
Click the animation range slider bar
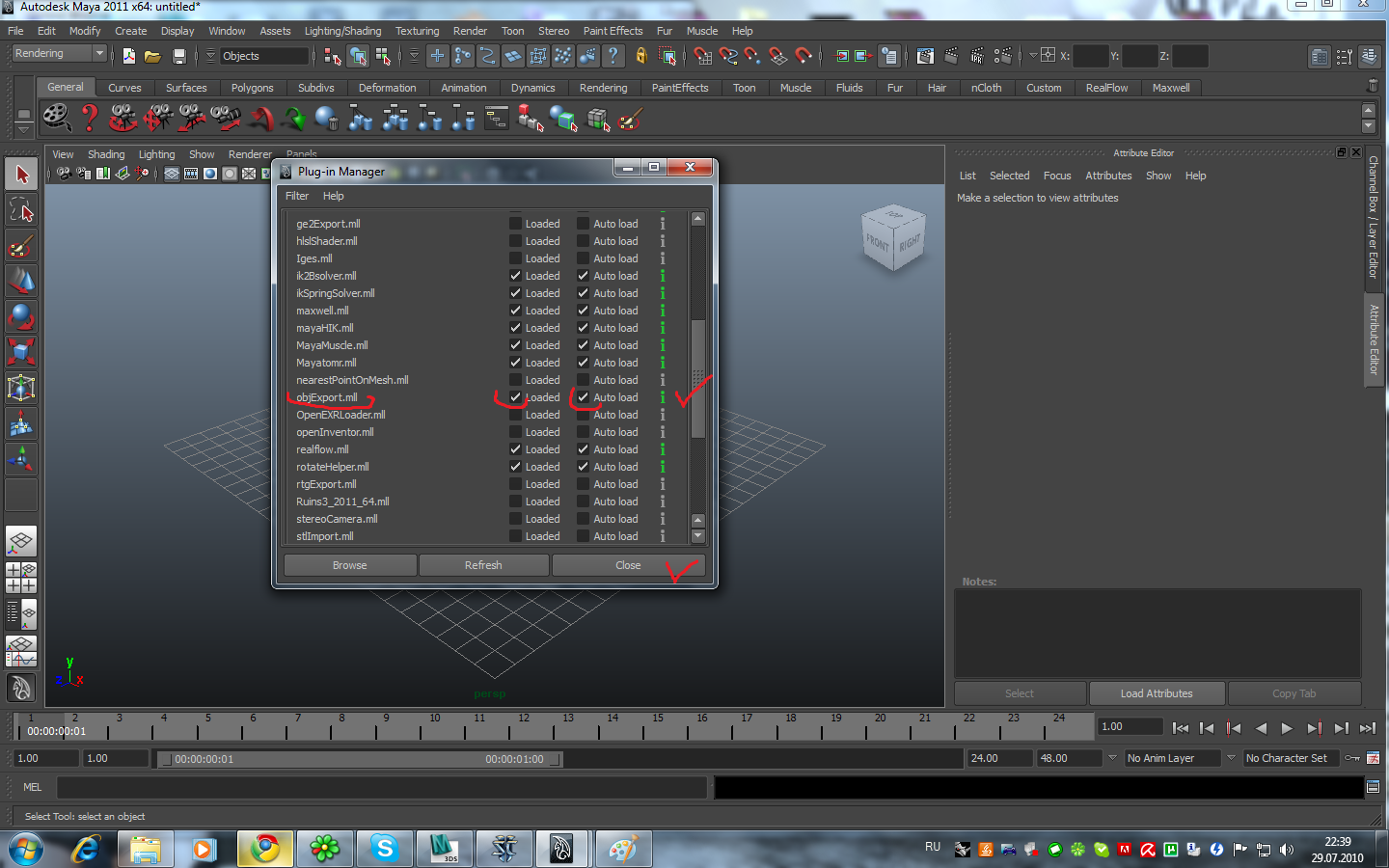coord(360,759)
